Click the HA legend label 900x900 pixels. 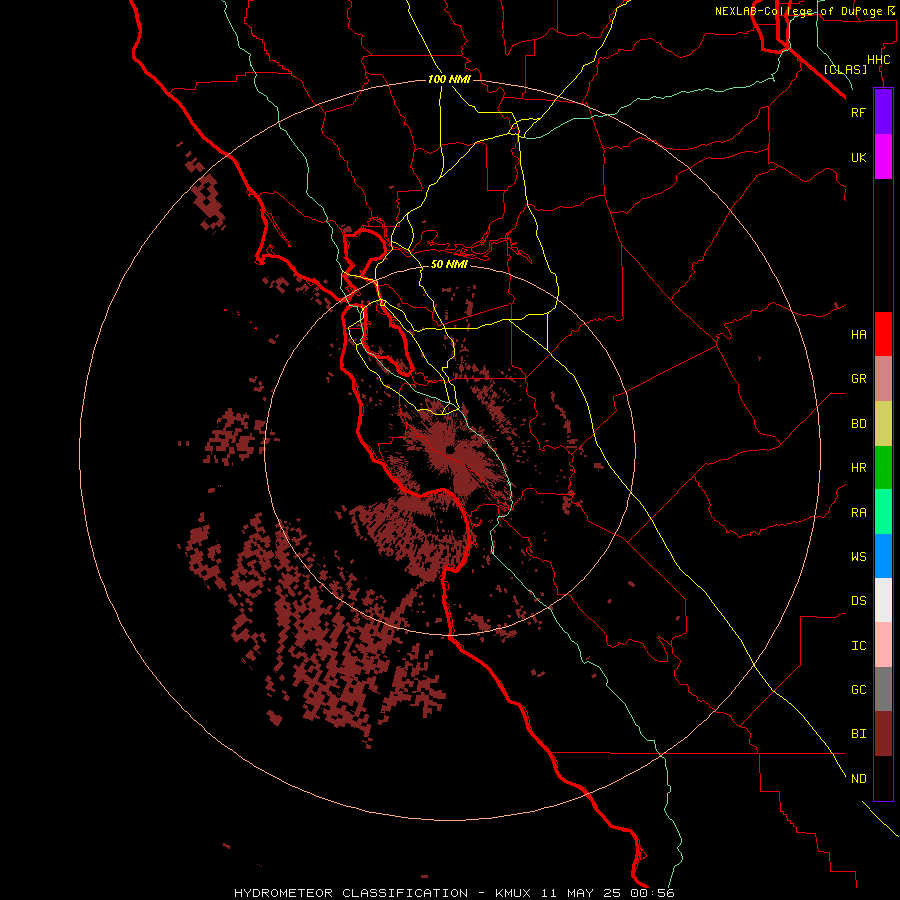click(858, 335)
